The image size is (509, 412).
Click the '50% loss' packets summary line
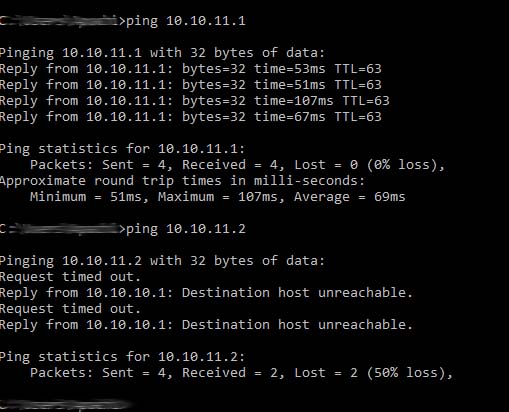[241, 373]
